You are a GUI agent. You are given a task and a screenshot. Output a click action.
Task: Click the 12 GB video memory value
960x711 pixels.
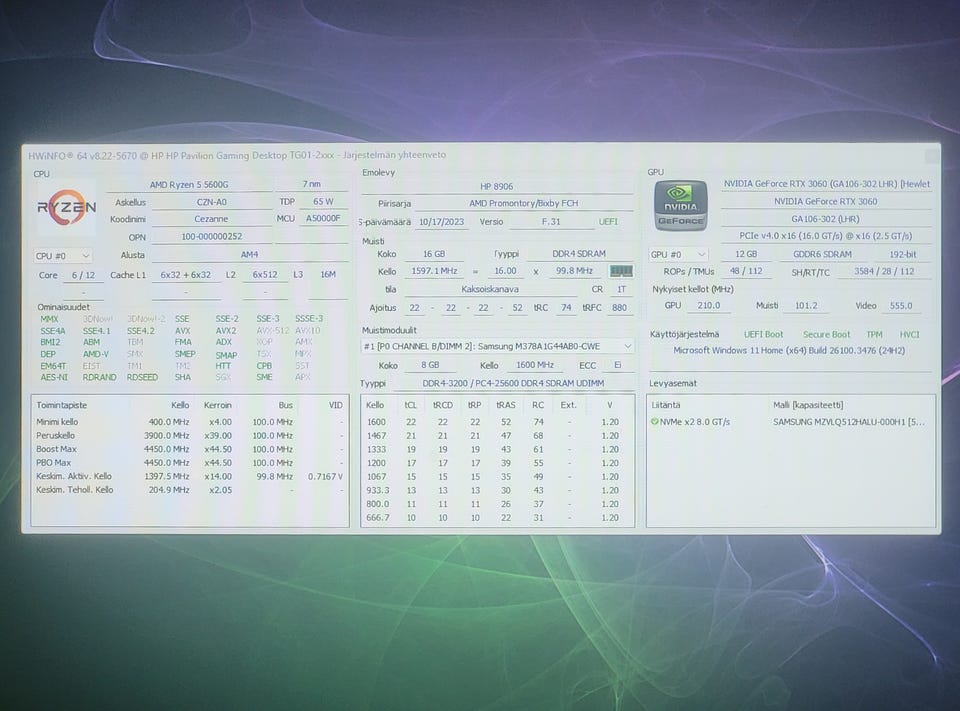[746, 254]
